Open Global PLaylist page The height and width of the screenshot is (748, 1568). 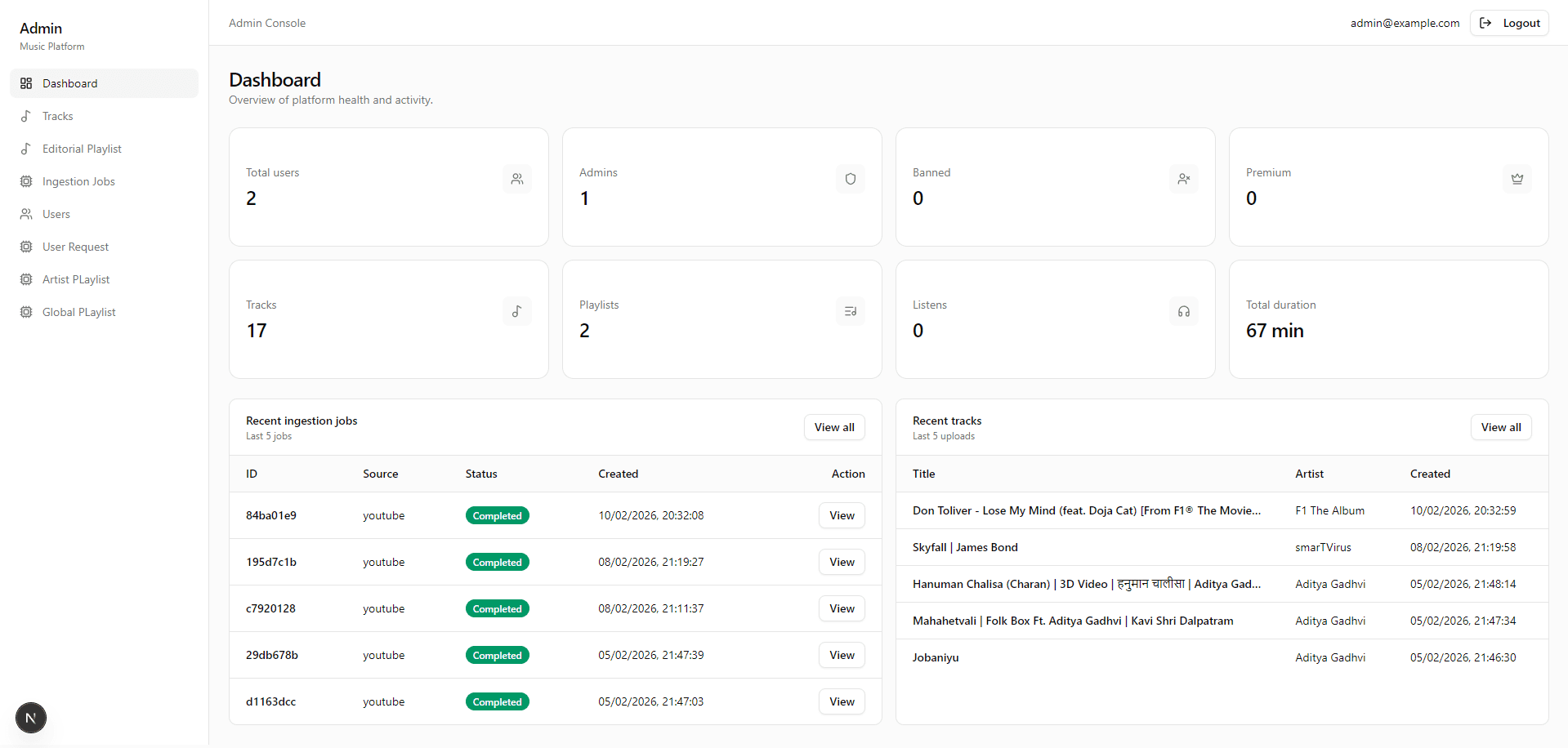(104, 312)
